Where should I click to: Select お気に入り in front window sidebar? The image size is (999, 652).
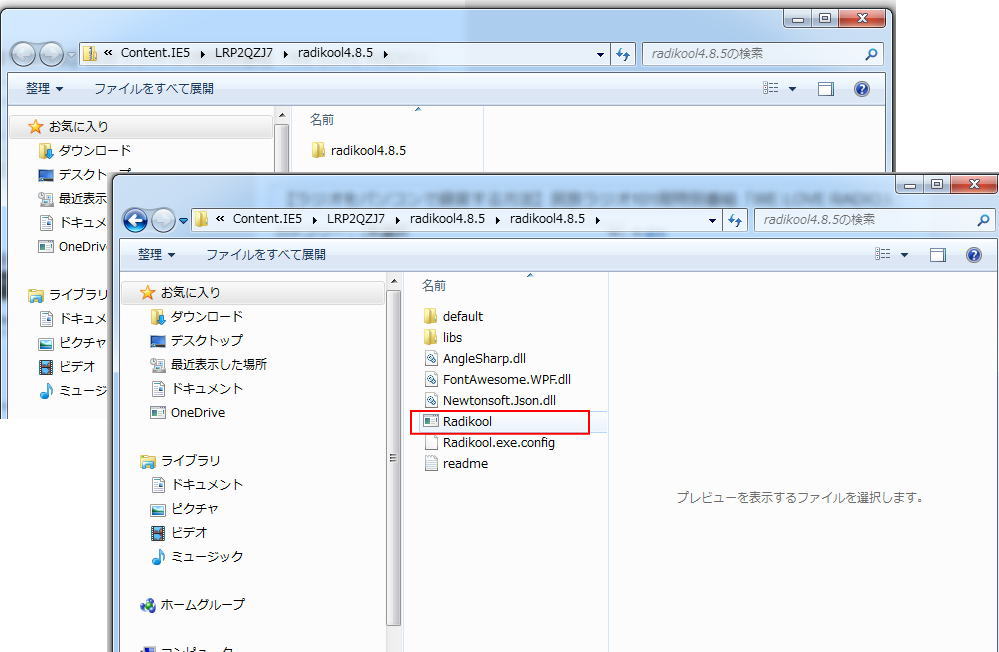(x=190, y=292)
